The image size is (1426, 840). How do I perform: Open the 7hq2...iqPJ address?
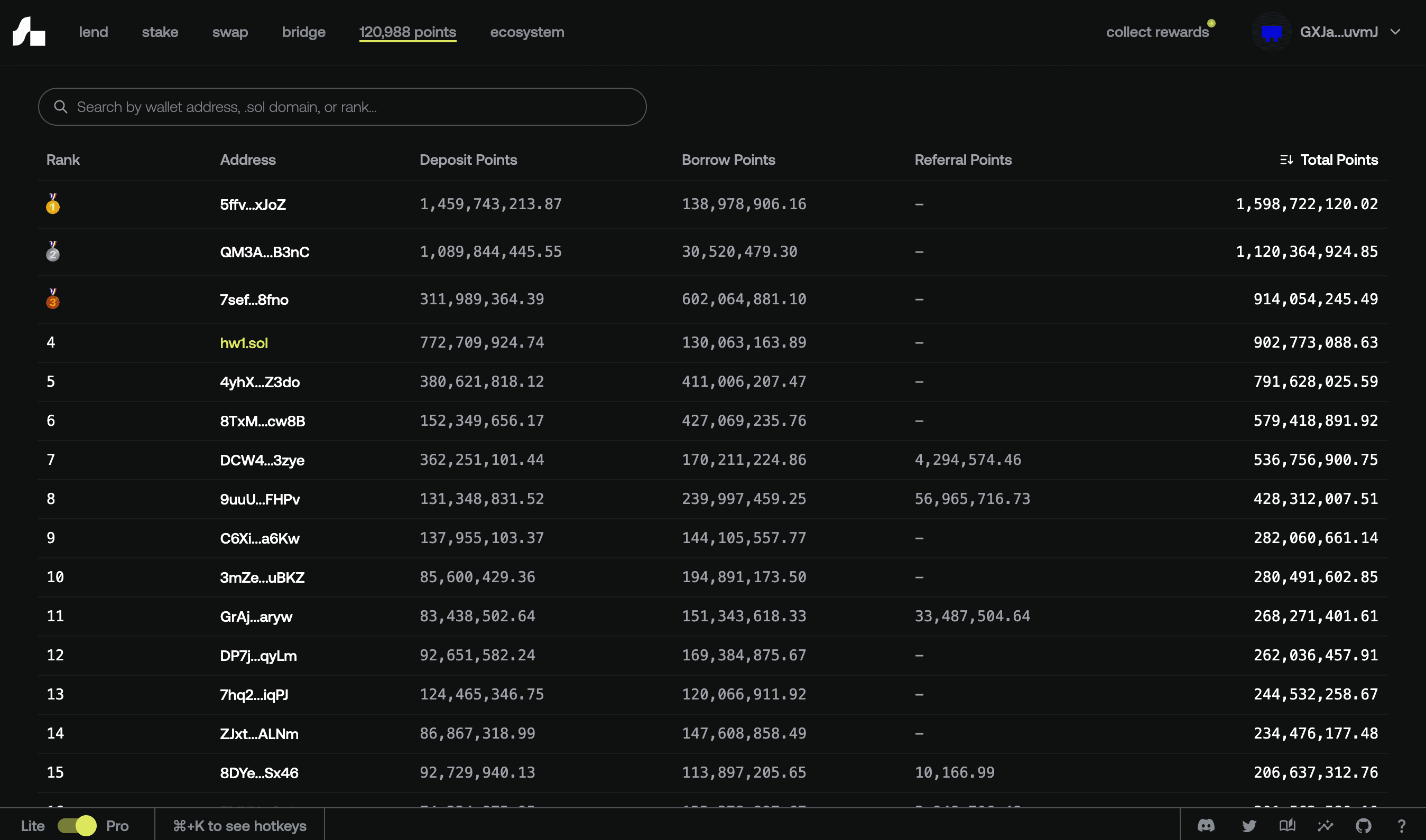point(254,694)
